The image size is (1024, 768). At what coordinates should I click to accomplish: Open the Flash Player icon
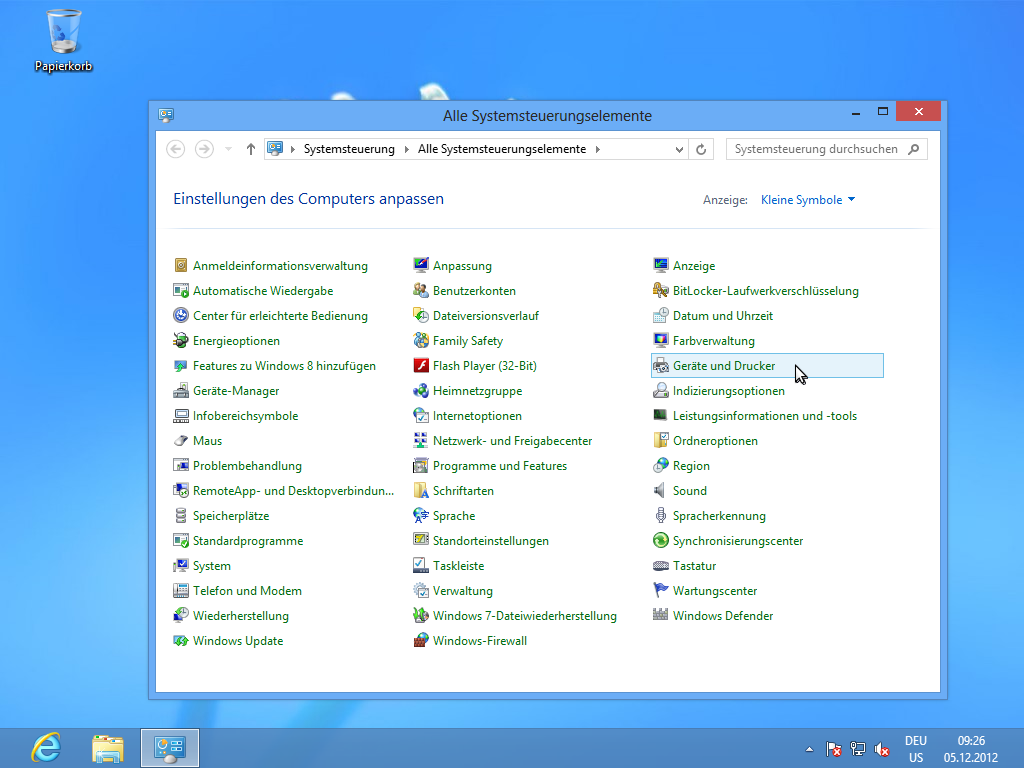[x=421, y=365]
